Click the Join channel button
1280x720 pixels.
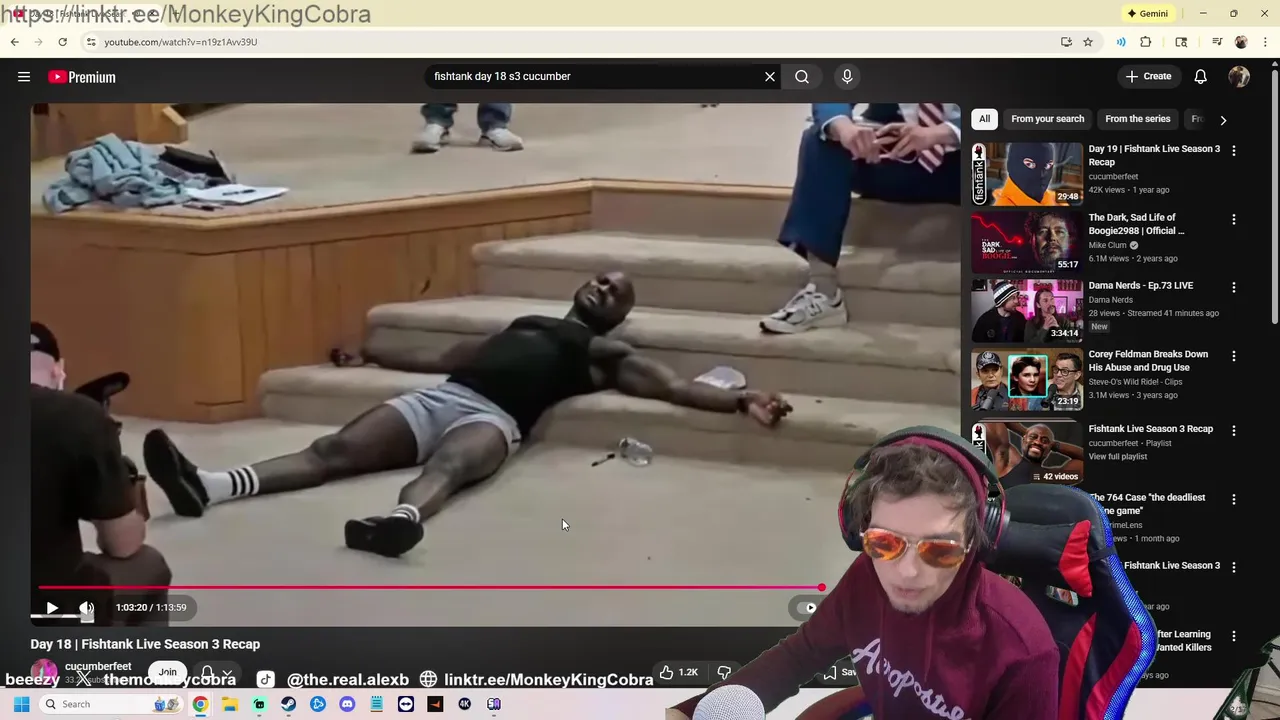[167, 673]
